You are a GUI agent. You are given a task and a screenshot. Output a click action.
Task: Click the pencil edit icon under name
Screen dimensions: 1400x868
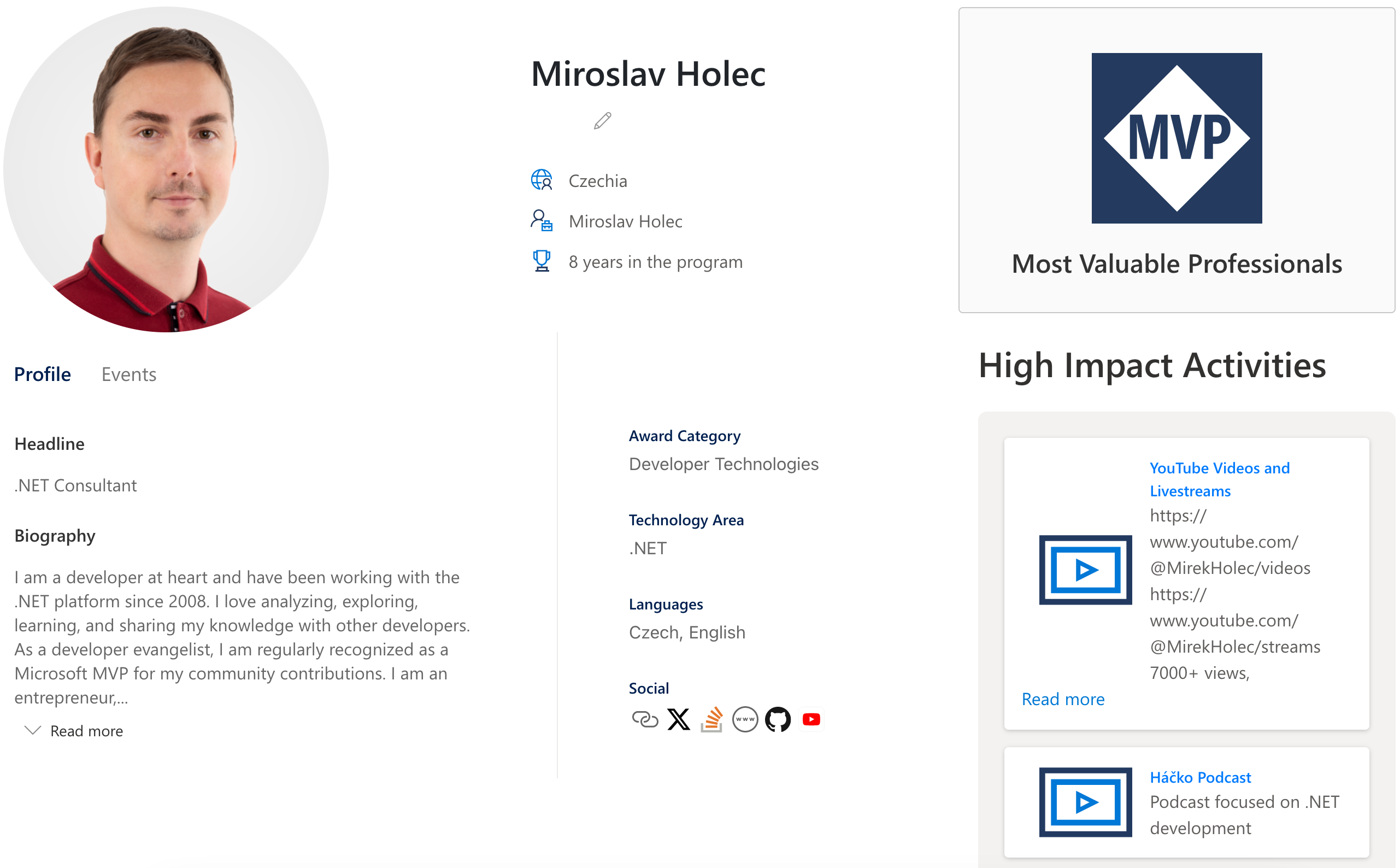[x=602, y=121]
